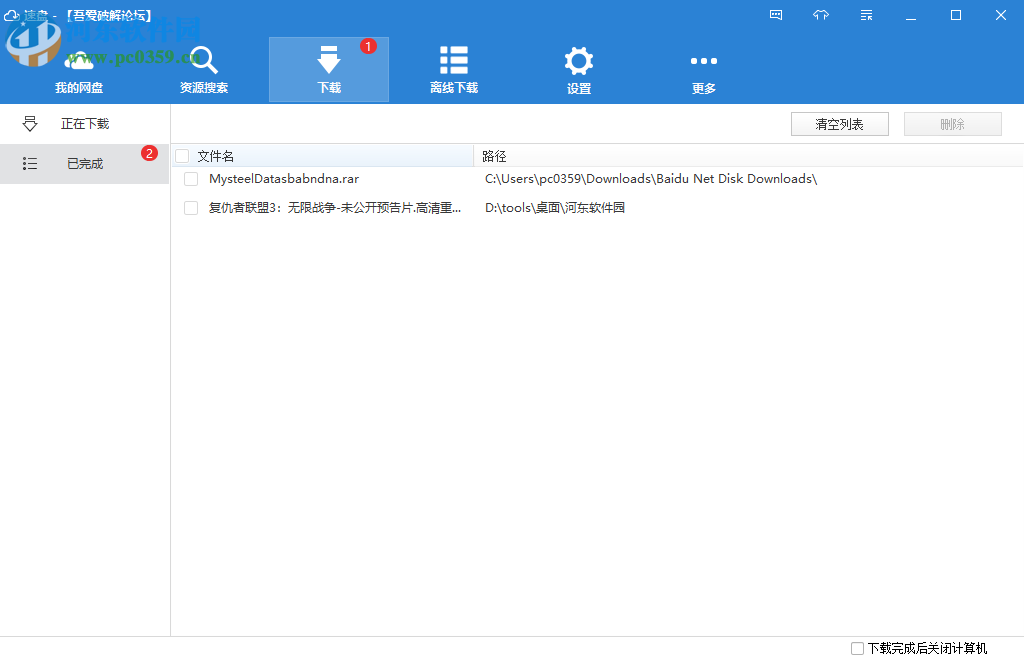Click the 删除 delete button
Viewport: 1024px width, 660px height.
click(x=952, y=123)
